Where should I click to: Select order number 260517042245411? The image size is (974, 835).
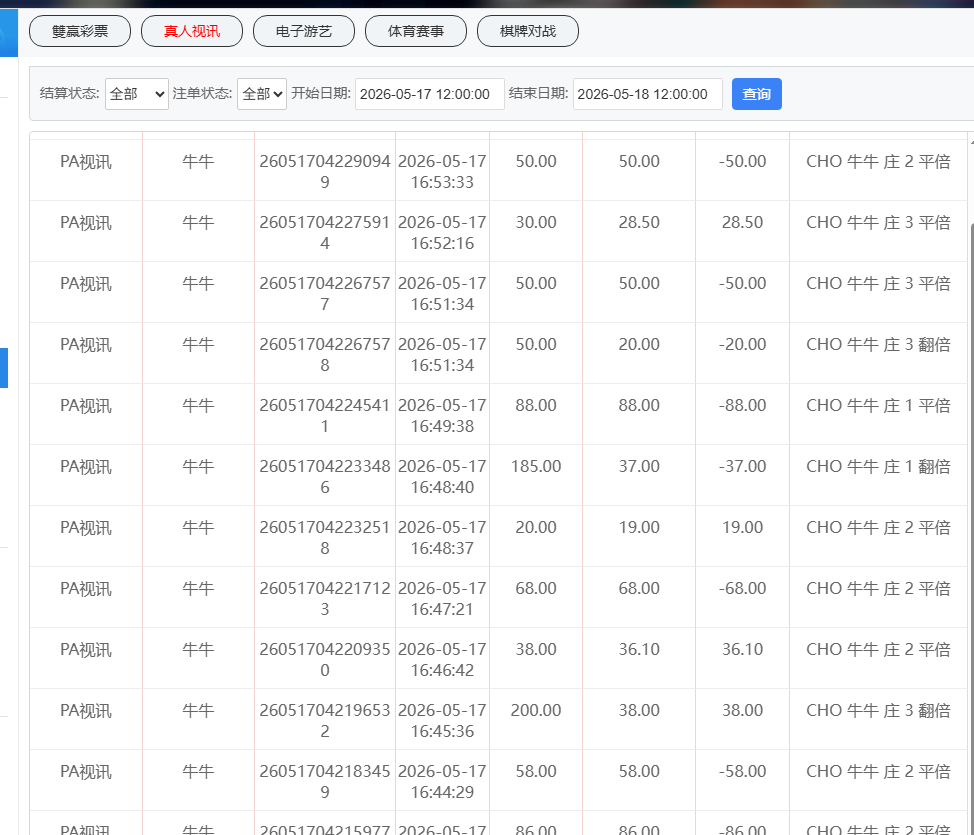tap(325, 415)
